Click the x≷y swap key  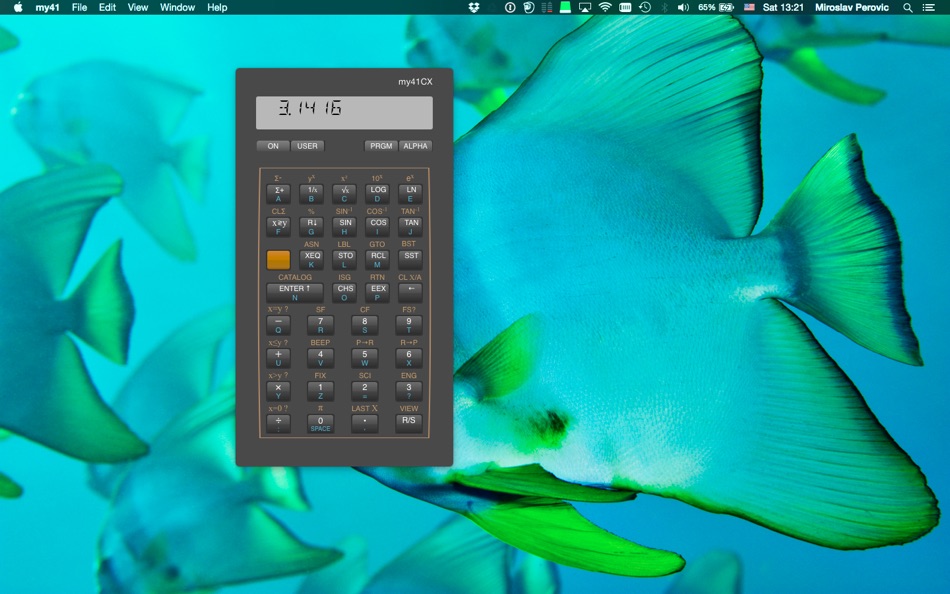pos(278,227)
